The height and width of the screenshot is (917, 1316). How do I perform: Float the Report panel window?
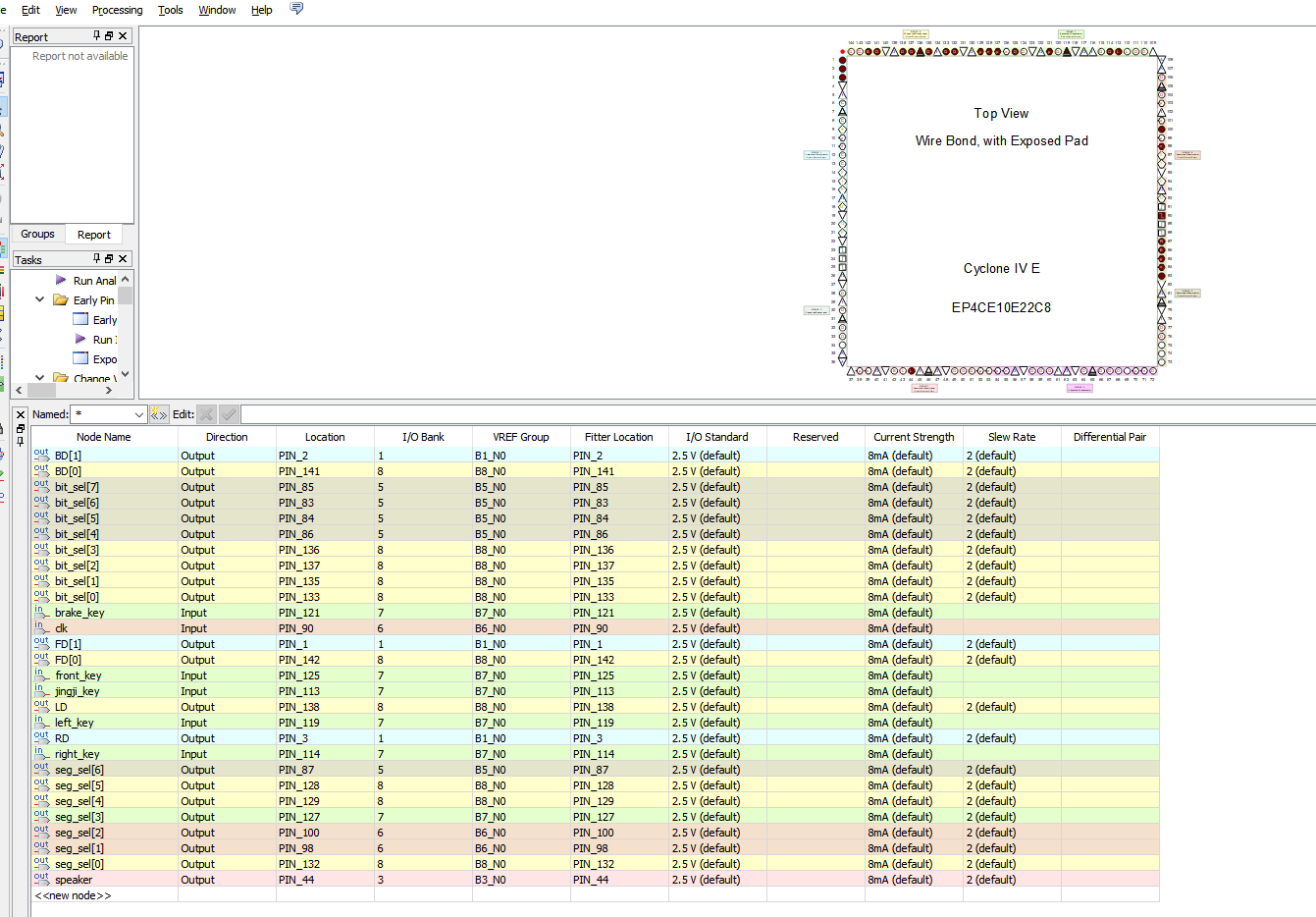pos(109,35)
